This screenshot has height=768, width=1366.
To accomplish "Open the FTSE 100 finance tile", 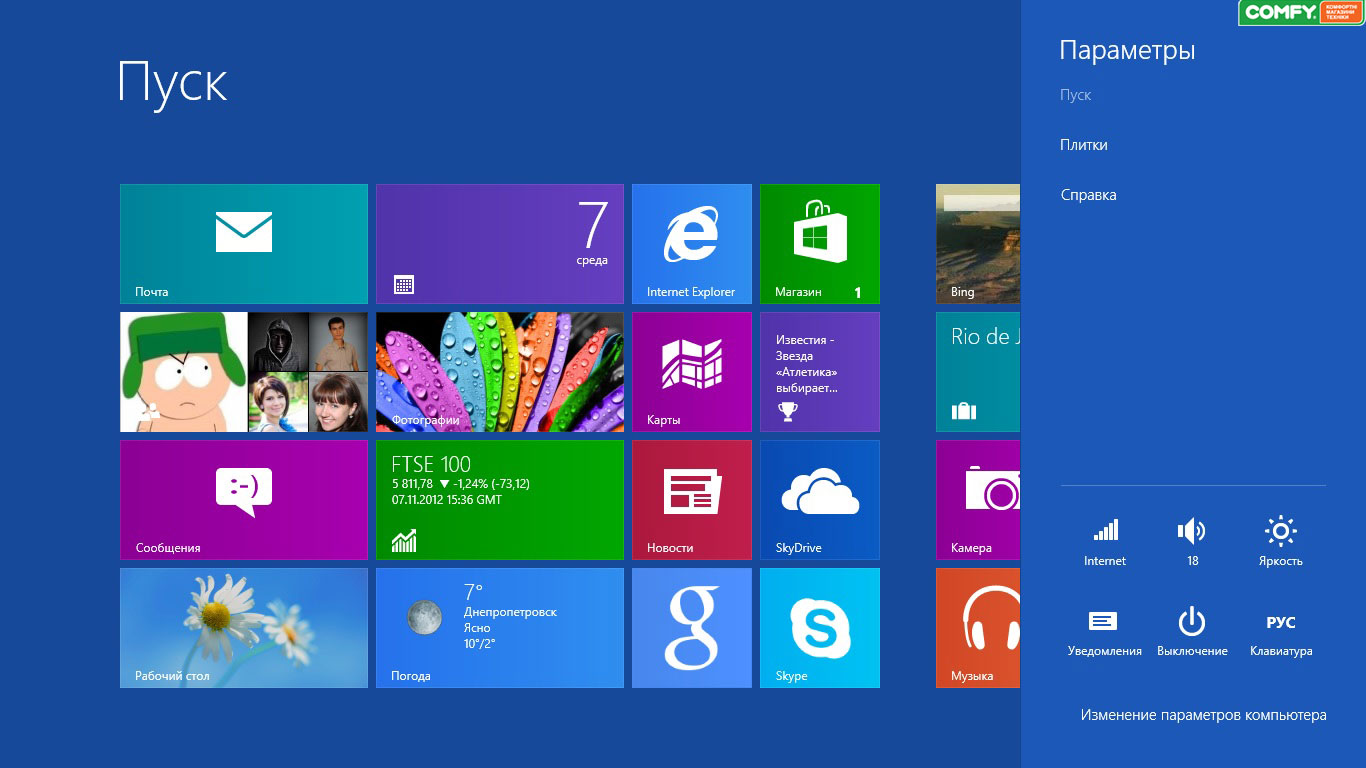I will tap(500, 500).
